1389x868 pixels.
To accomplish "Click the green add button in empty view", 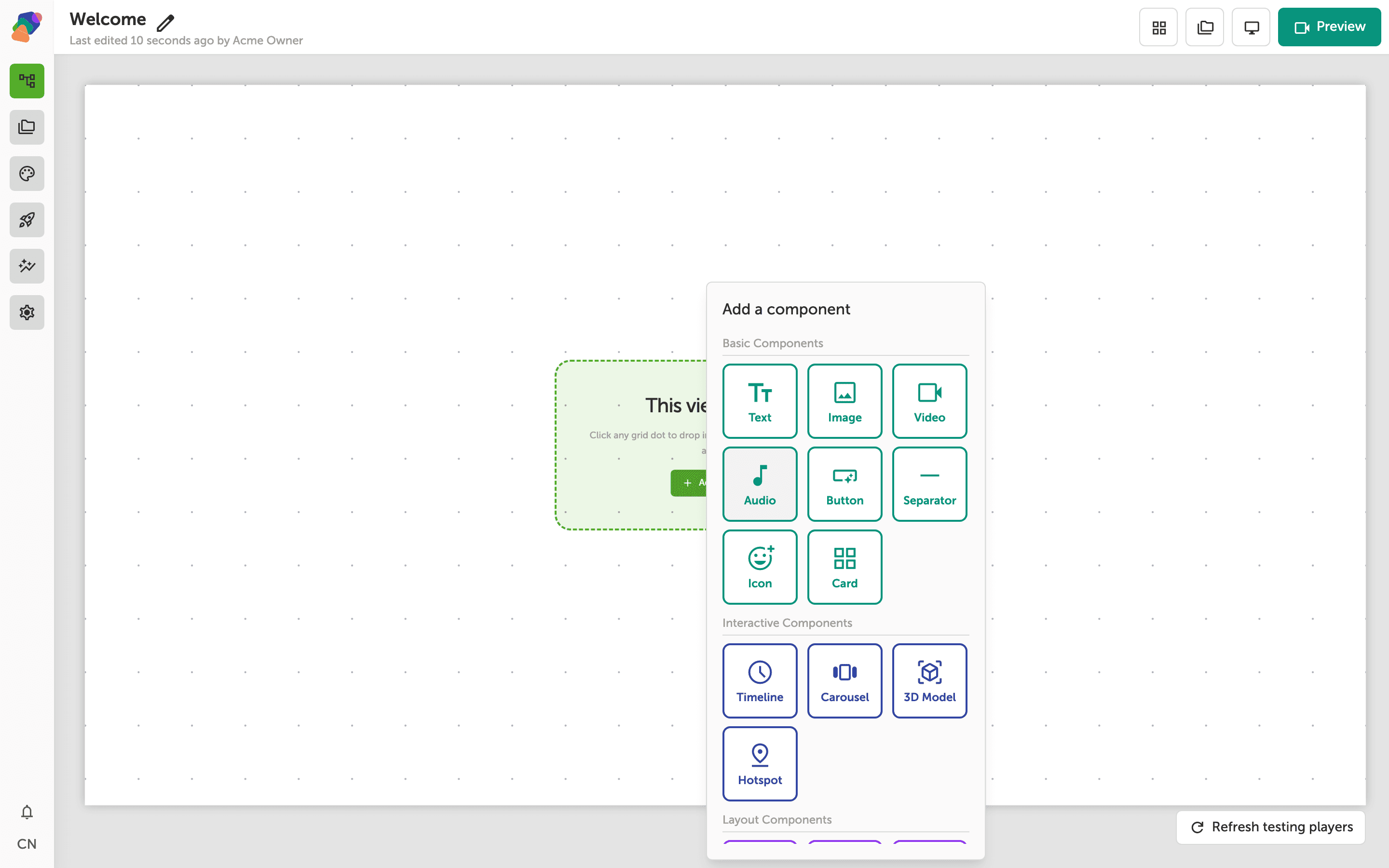I will click(689, 483).
